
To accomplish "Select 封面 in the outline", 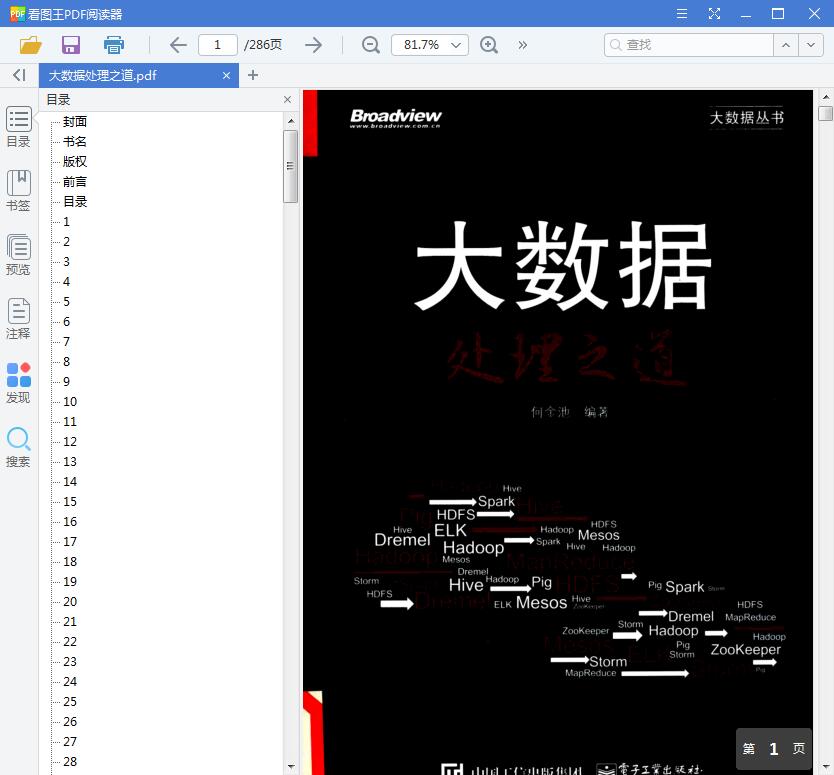I will pyautogui.click(x=74, y=121).
